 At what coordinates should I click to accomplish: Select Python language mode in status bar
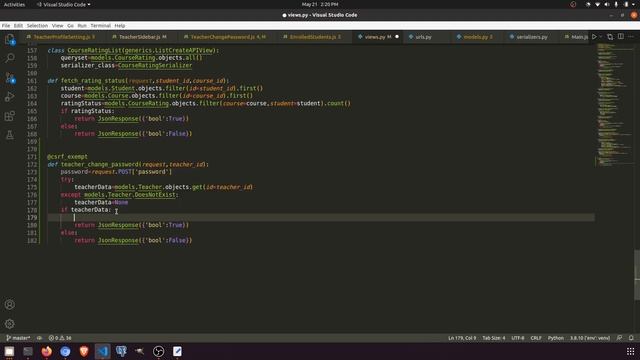556,338
